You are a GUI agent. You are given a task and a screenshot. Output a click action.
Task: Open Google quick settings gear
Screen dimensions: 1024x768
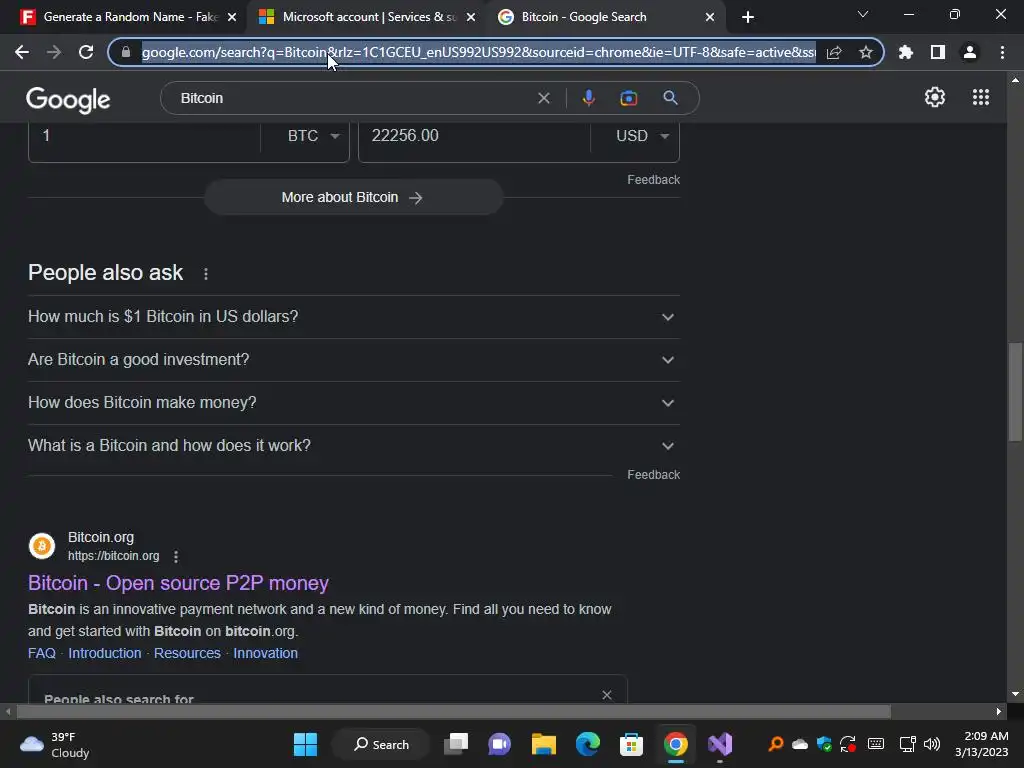pos(935,97)
